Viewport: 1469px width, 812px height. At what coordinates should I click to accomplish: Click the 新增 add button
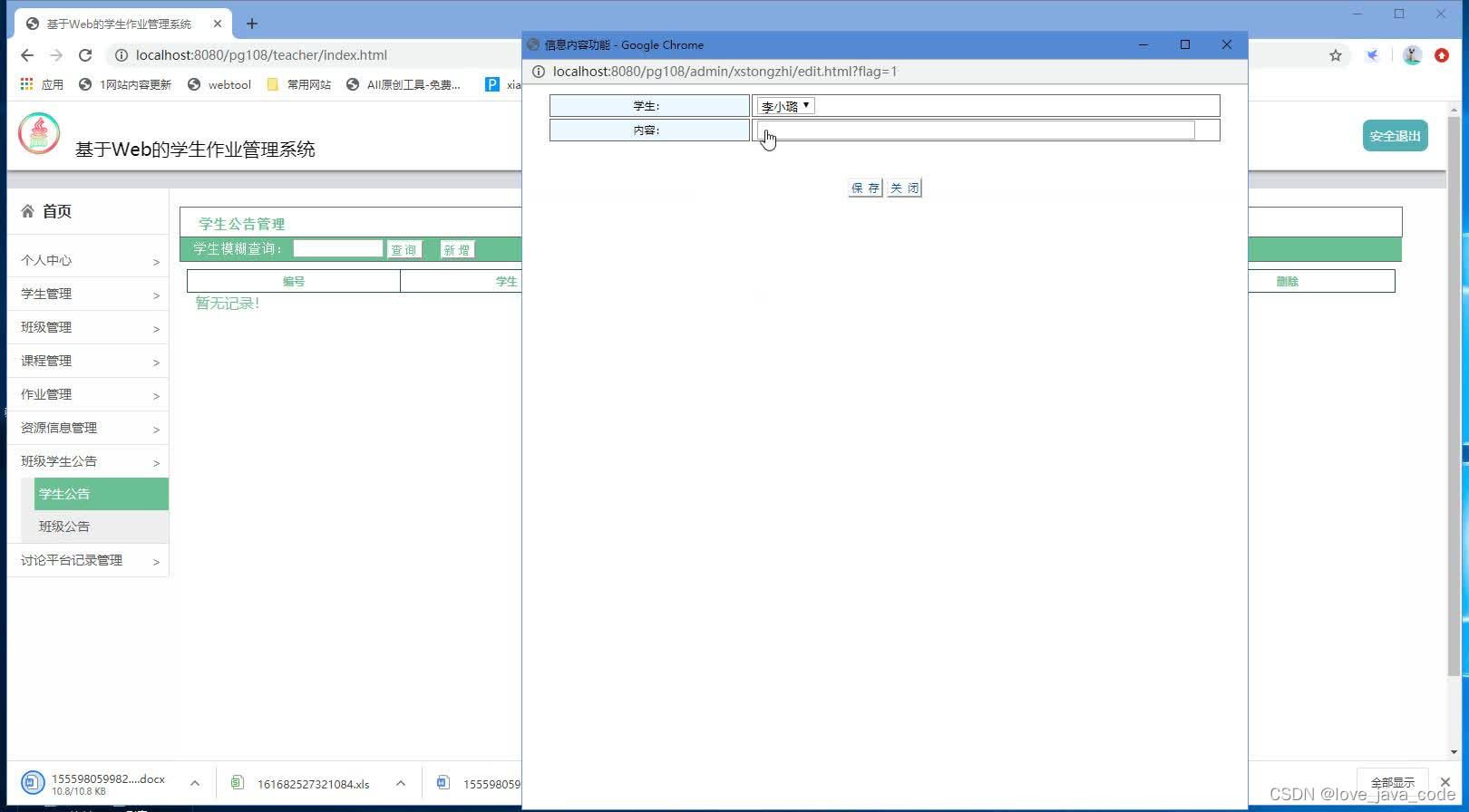click(x=457, y=249)
